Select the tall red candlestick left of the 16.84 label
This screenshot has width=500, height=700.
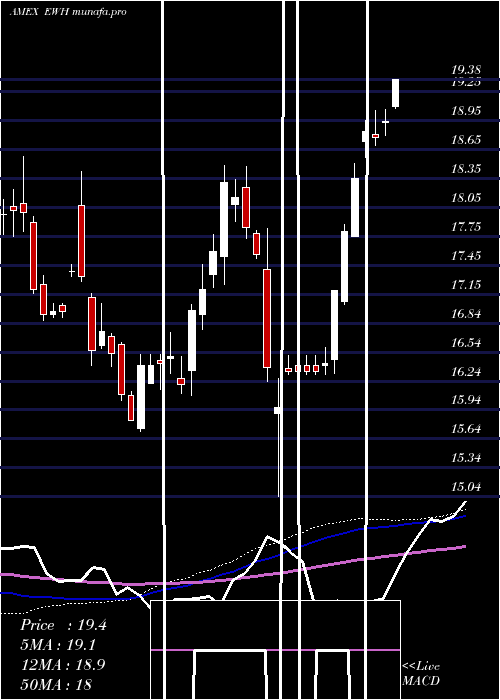pos(267,318)
